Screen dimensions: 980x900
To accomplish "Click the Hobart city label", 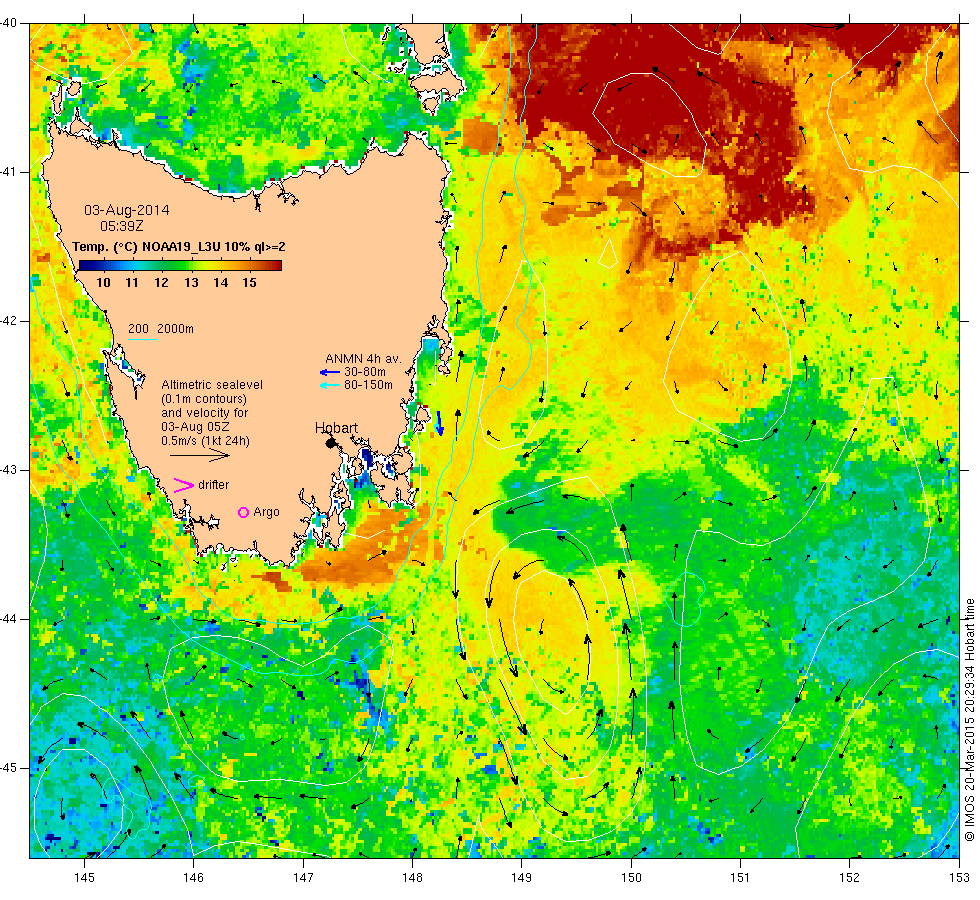I will pyautogui.click(x=336, y=428).
